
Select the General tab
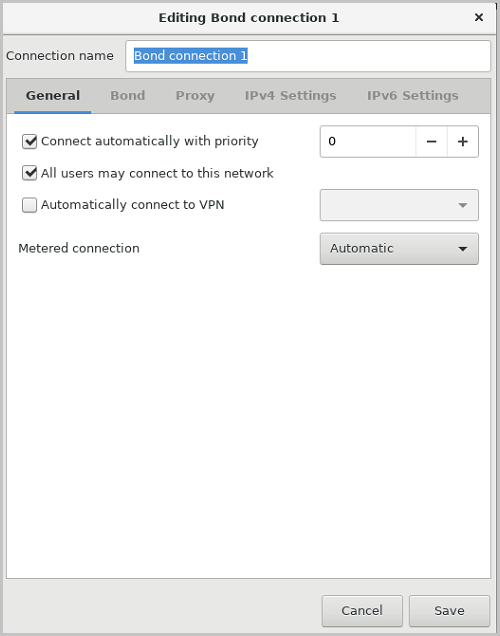(53, 96)
